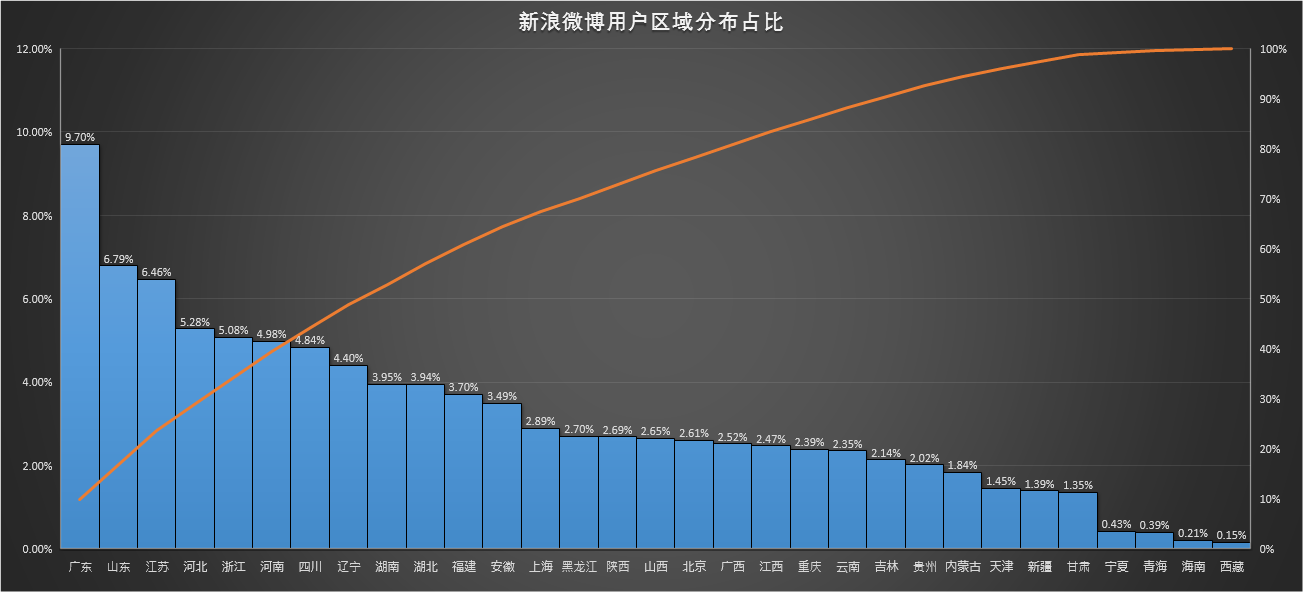
Task: Select the 2.52% data label
Action: (x=733, y=437)
